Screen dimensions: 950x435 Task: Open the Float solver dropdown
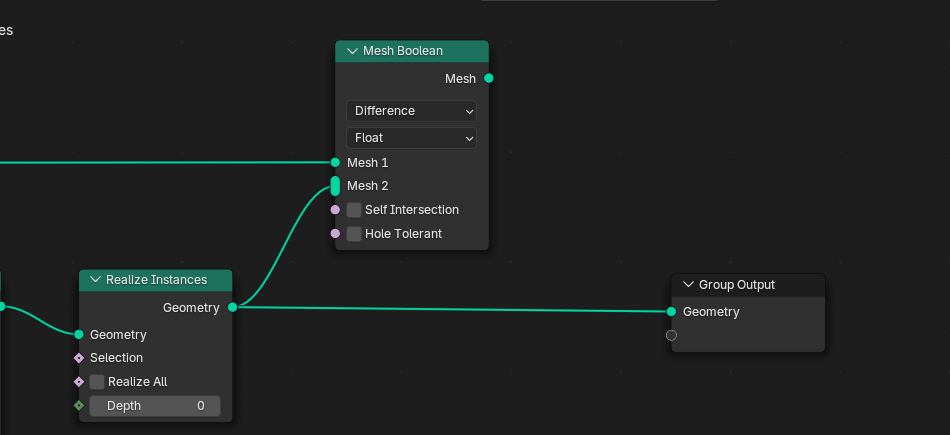pyautogui.click(x=411, y=138)
